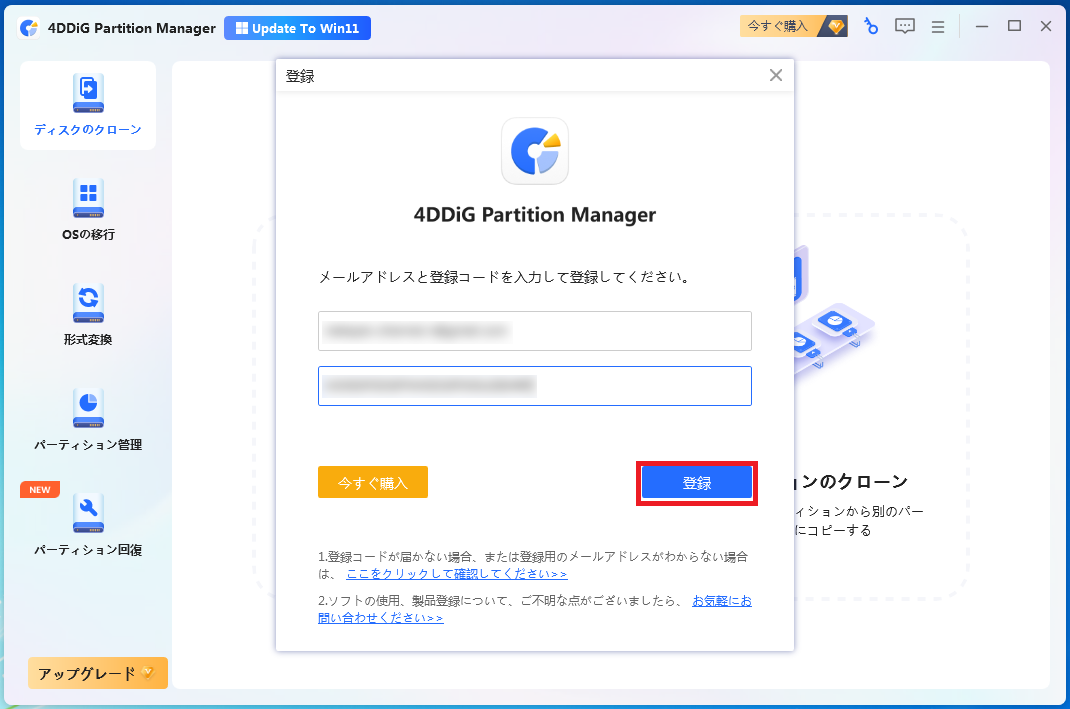Open the ここをクリックして確認してください link

[457, 574]
